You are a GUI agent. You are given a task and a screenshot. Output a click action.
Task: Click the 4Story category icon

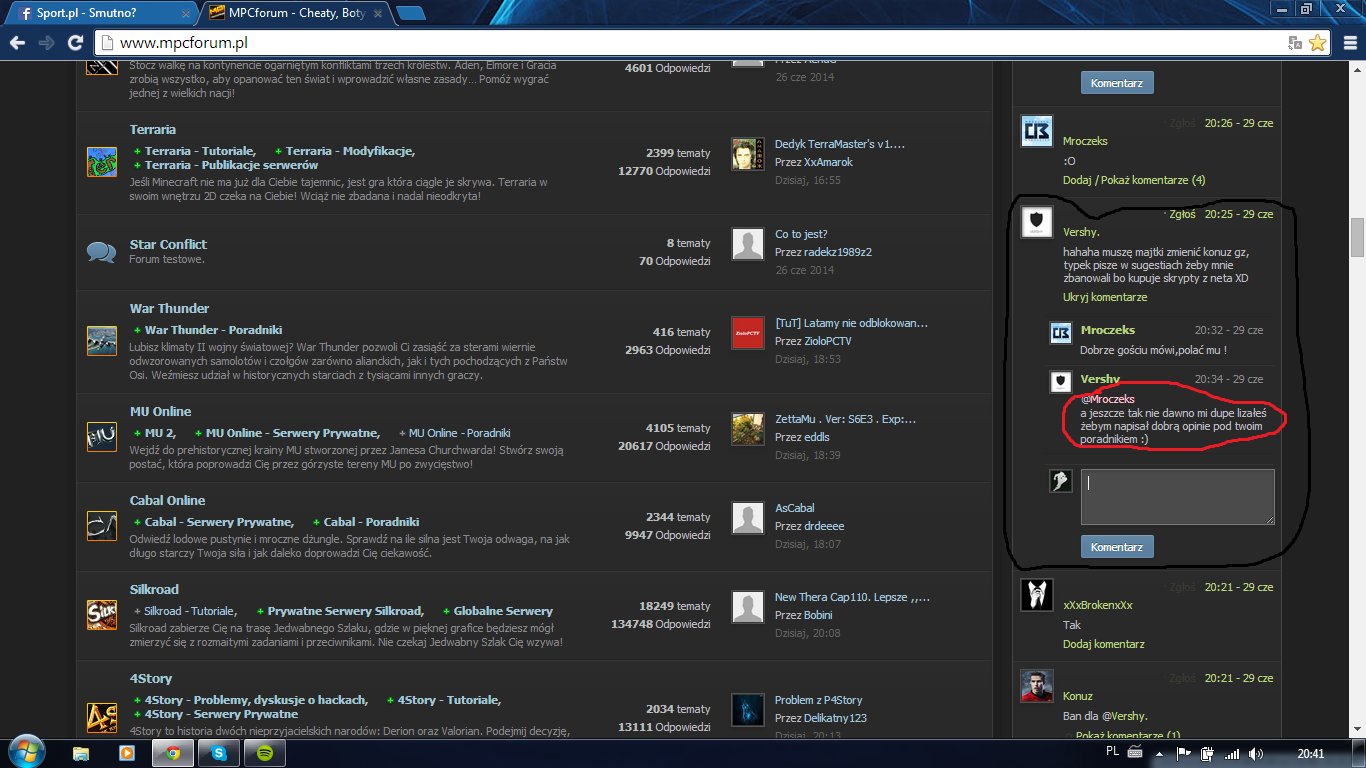click(x=102, y=716)
